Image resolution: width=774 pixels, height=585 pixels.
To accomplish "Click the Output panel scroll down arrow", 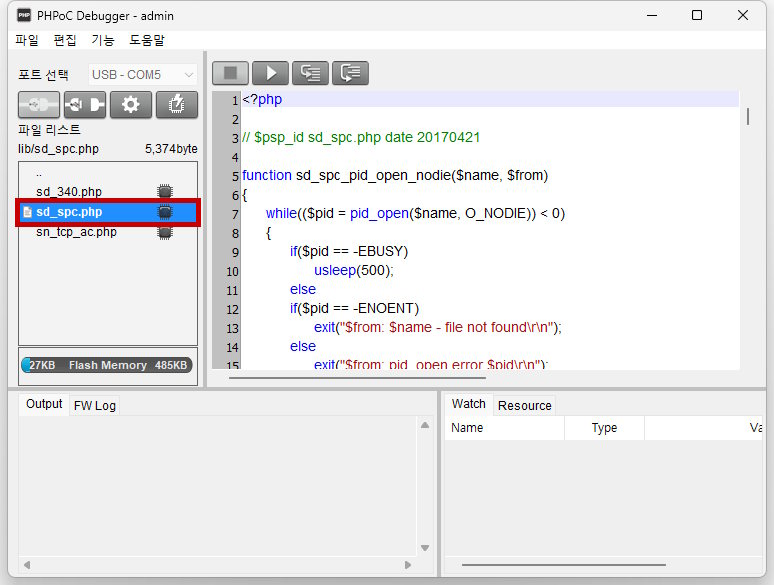I will (425, 548).
